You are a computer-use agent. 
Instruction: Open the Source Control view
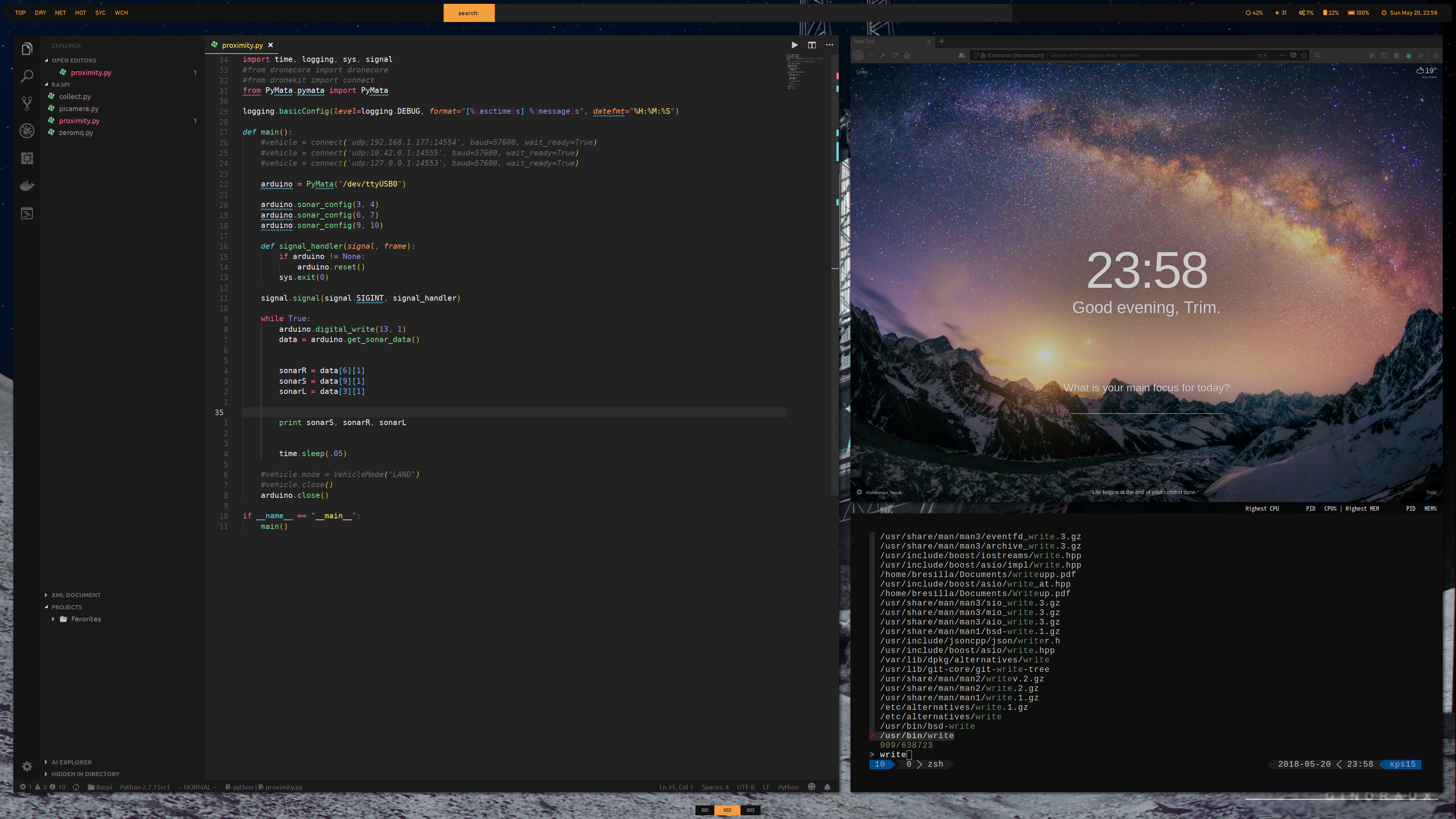click(x=27, y=104)
